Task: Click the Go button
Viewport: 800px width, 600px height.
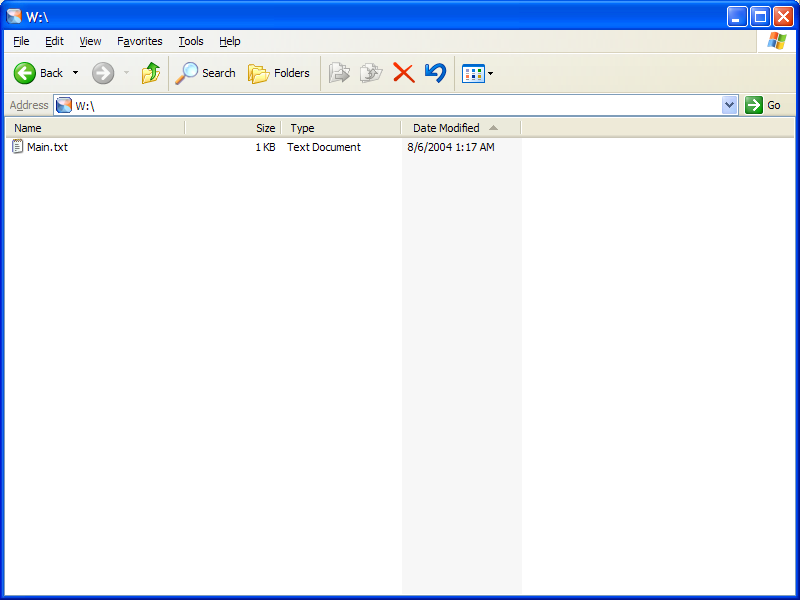Action: 763,105
